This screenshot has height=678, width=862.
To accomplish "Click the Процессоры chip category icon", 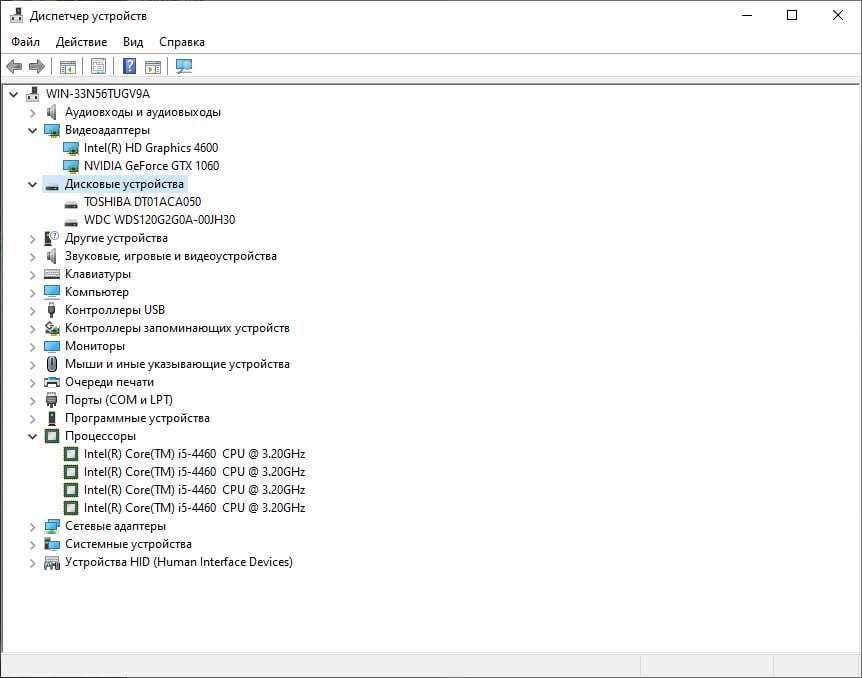I will coord(52,436).
